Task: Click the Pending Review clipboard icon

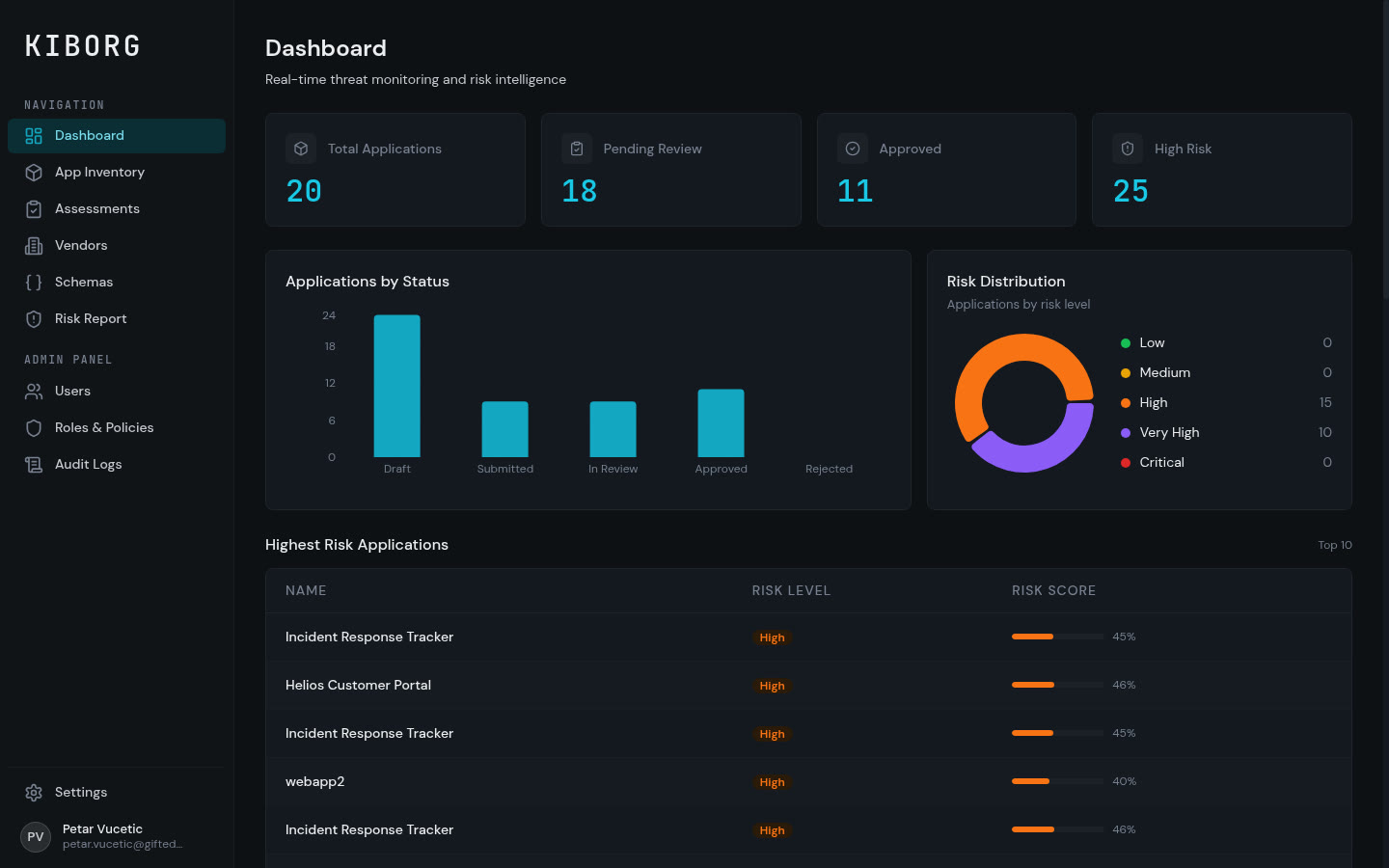Action: (x=577, y=149)
